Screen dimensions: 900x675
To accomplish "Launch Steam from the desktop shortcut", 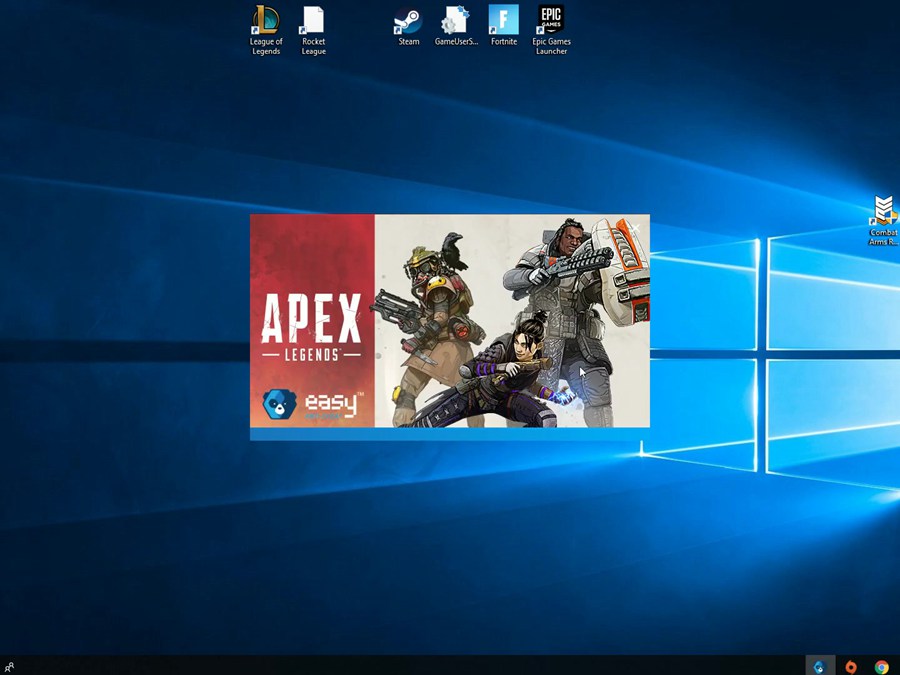I will (x=409, y=26).
